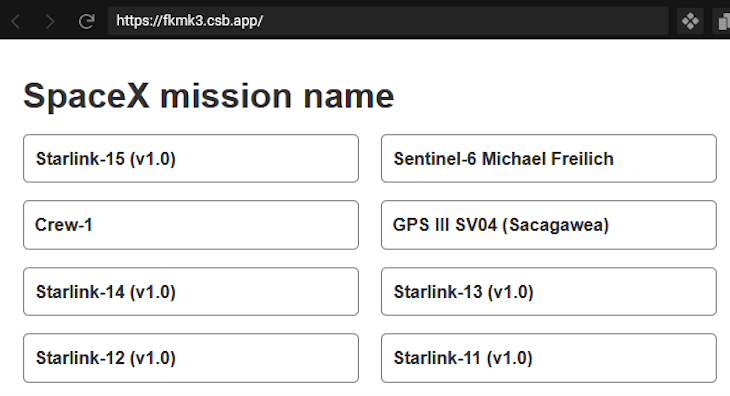Click the empty space right of Crew-1 label
Image resolution: width=730 pixels, height=396 pixels.
coord(223,225)
